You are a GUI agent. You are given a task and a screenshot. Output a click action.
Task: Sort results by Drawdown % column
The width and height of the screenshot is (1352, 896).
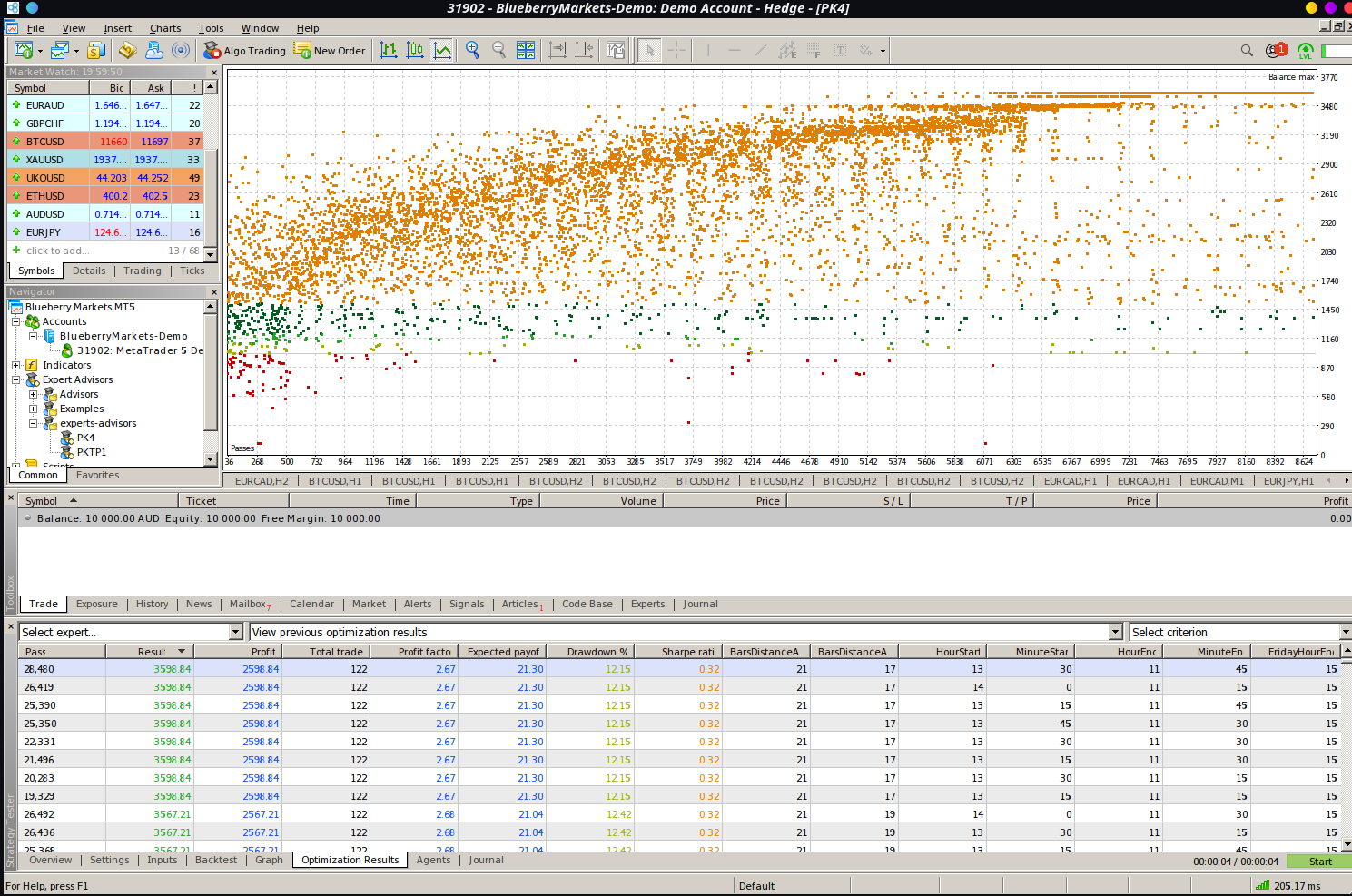597,651
